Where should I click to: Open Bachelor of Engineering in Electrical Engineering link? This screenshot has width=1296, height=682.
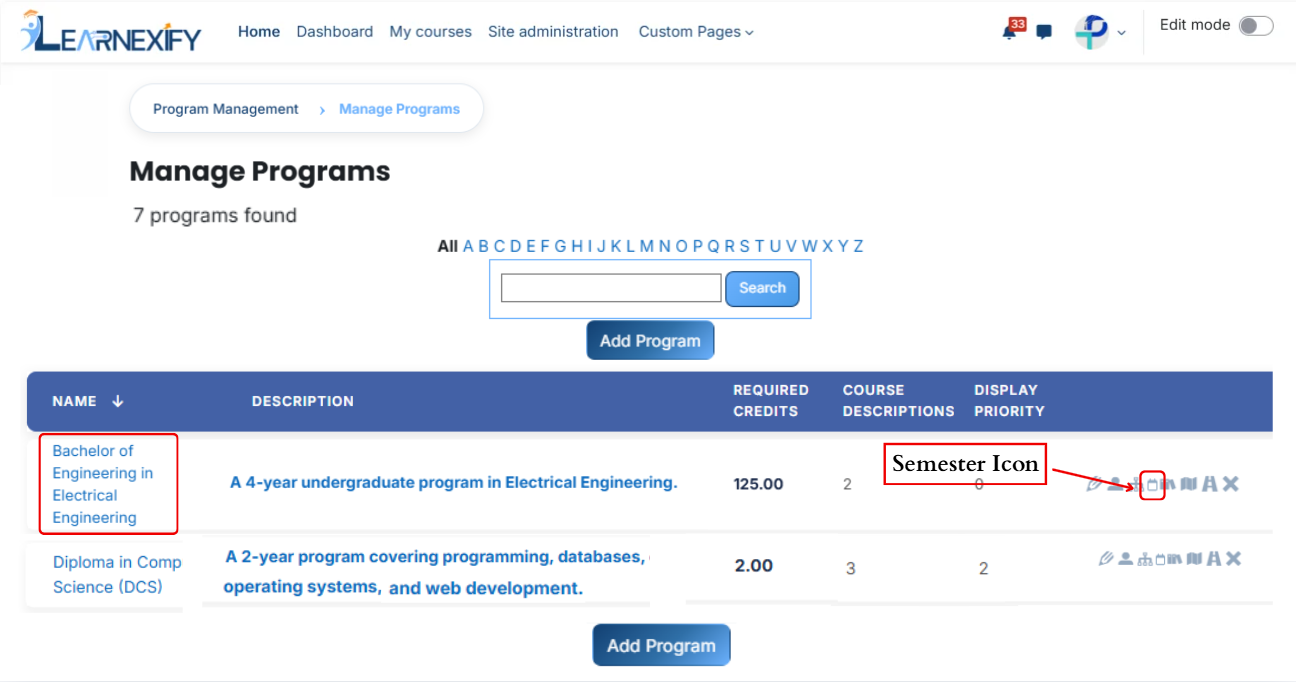(103, 484)
